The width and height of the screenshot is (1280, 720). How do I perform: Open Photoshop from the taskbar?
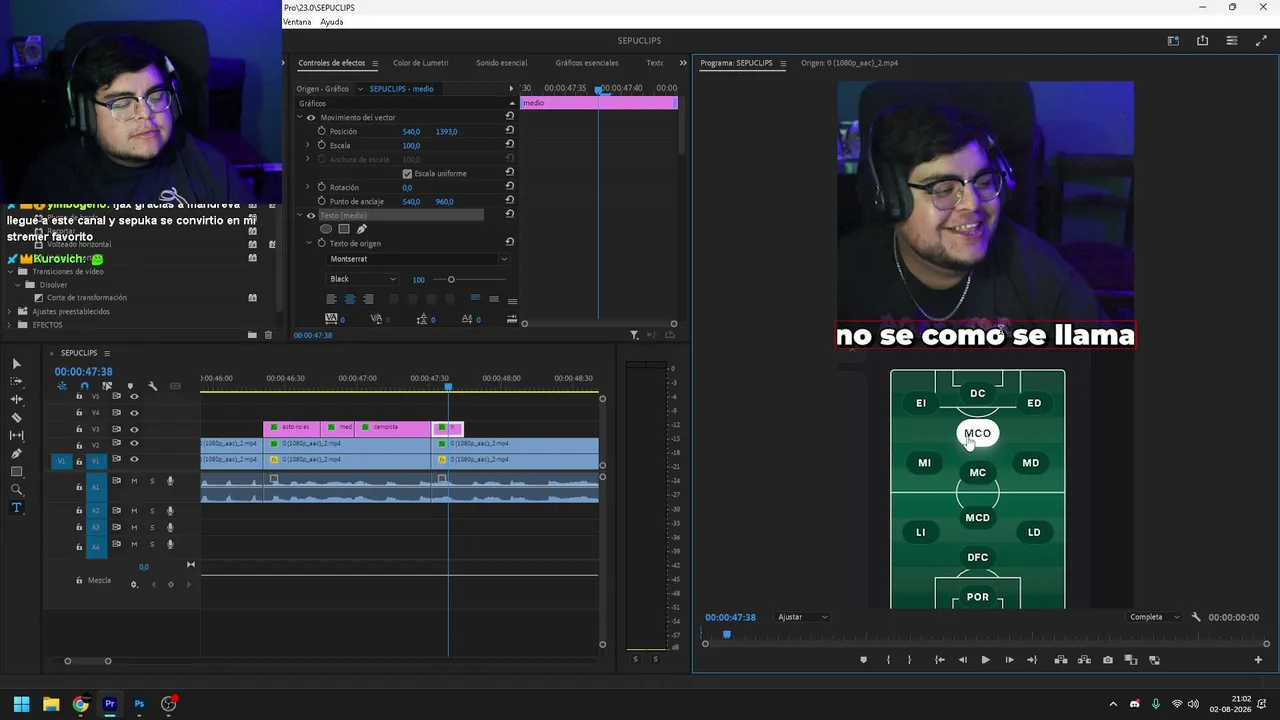click(x=139, y=704)
